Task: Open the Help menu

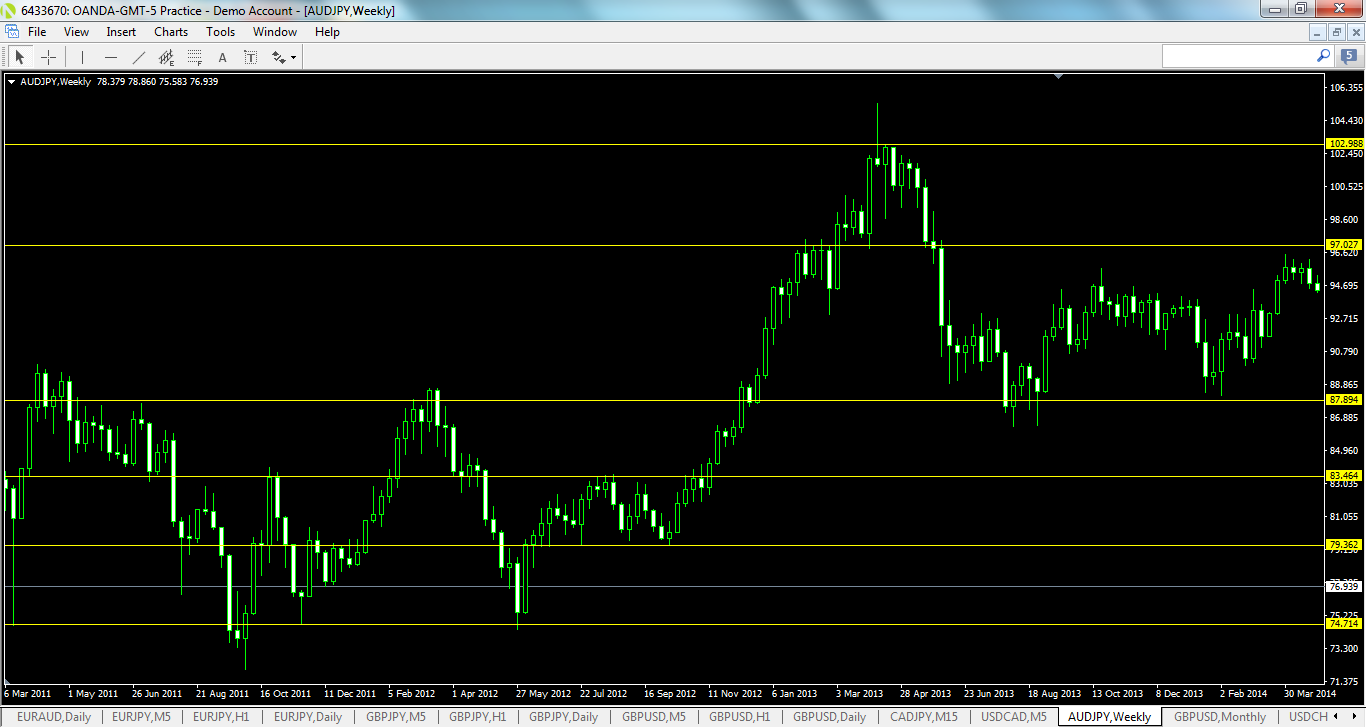Action: click(327, 31)
